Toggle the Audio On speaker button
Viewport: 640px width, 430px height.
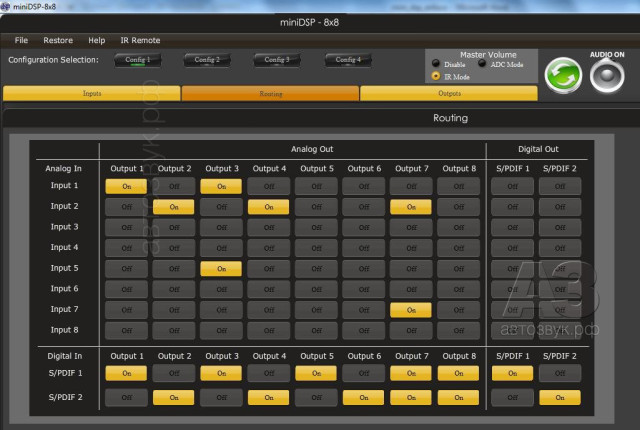pyautogui.click(x=607, y=75)
